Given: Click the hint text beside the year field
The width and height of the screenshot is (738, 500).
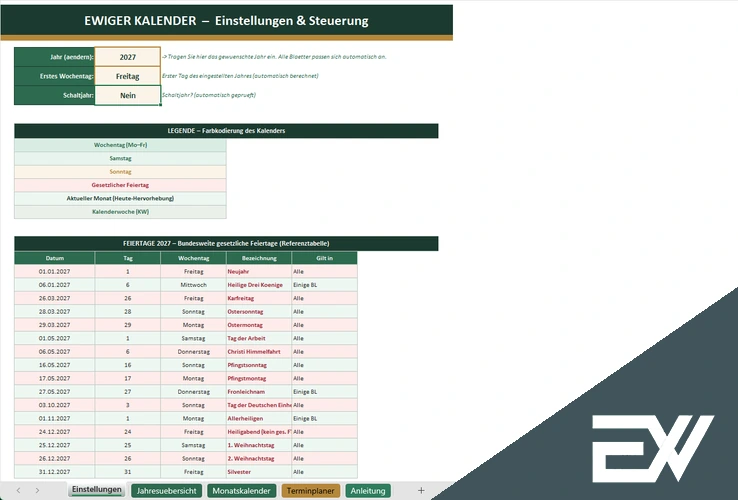Looking at the screenshot, I should [x=274, y=56].
